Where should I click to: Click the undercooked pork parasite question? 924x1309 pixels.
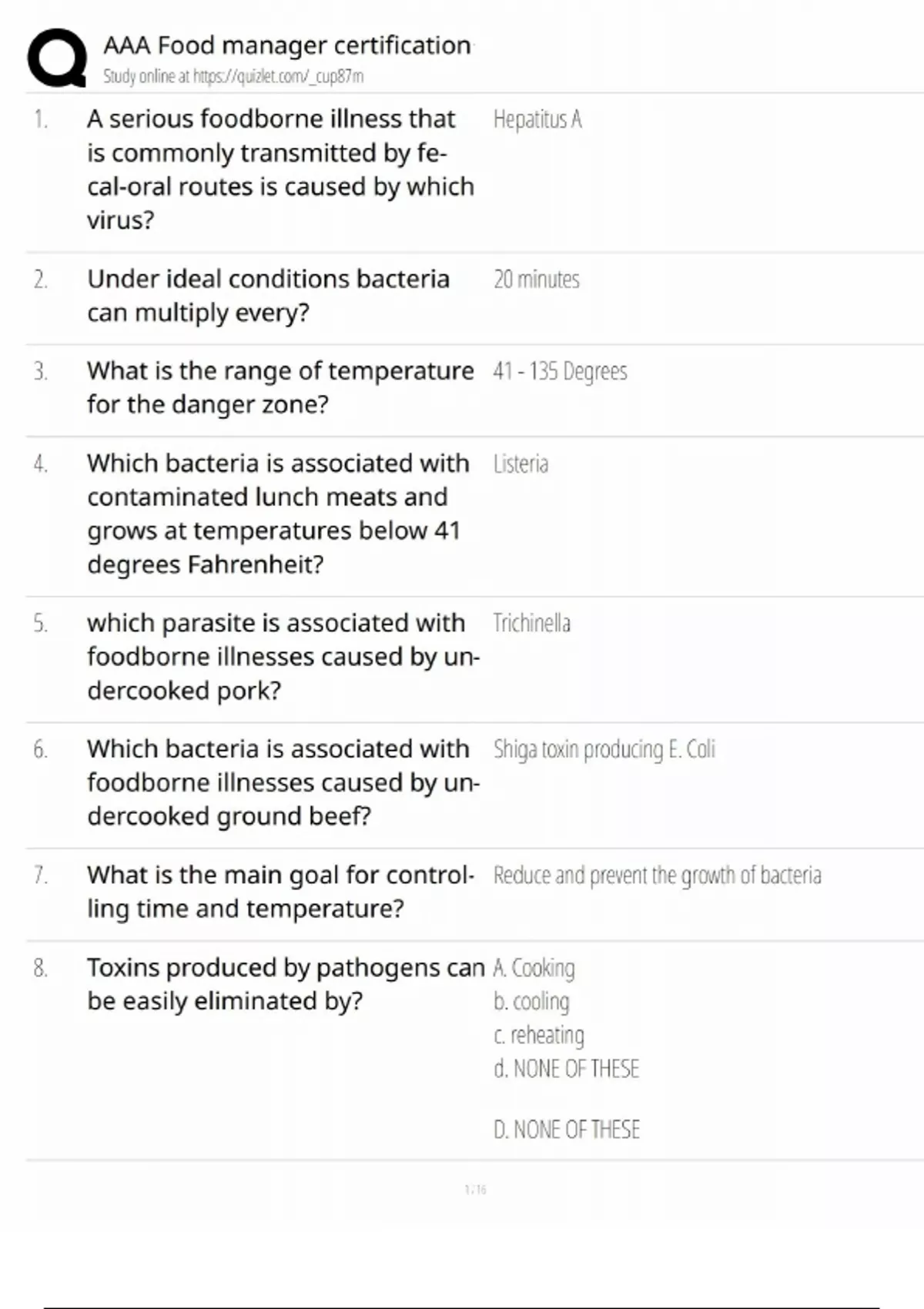click(x=283, y=657)
